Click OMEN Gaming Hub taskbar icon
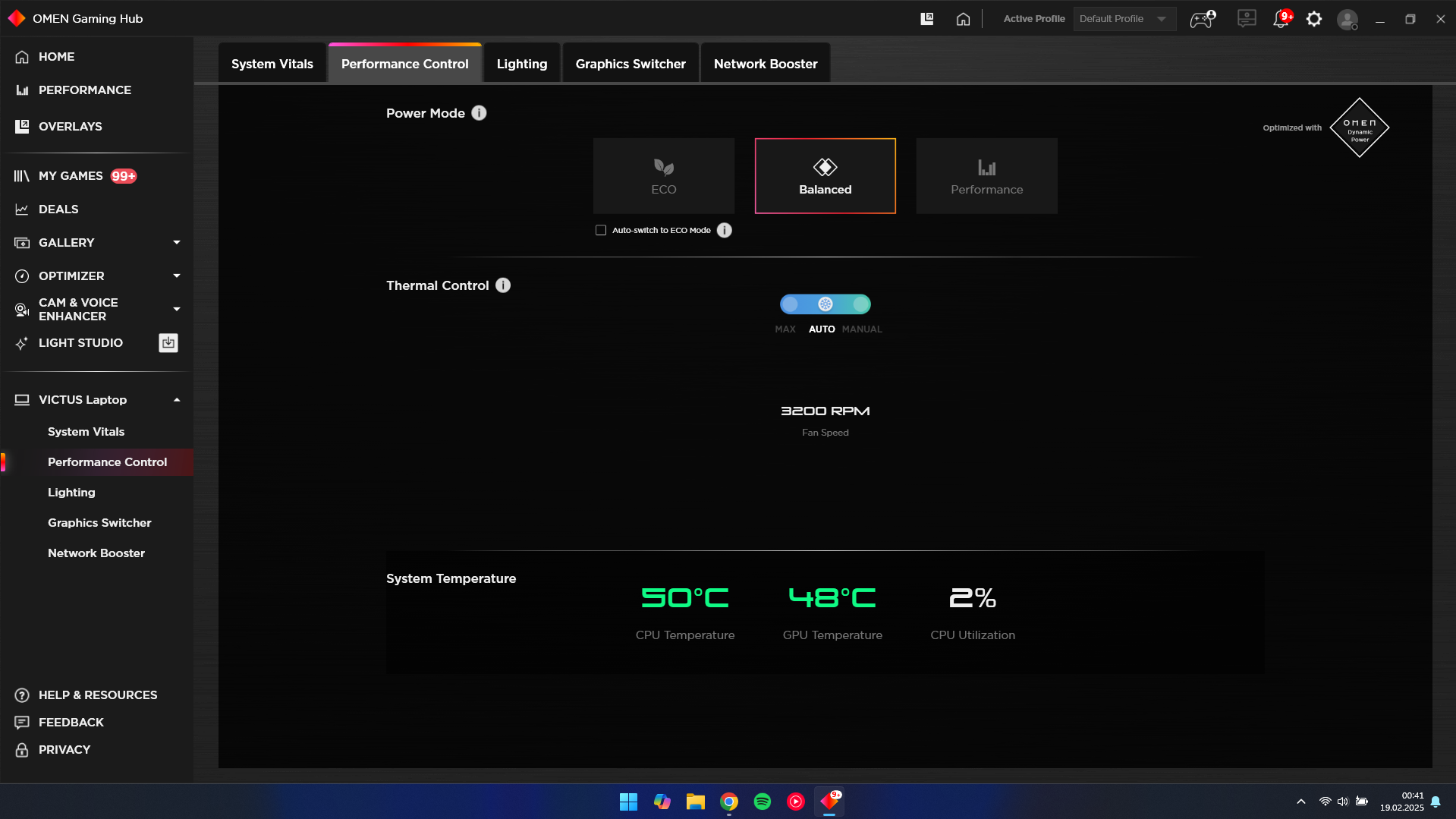1456x819 pixels. click(x=829, y=802)
